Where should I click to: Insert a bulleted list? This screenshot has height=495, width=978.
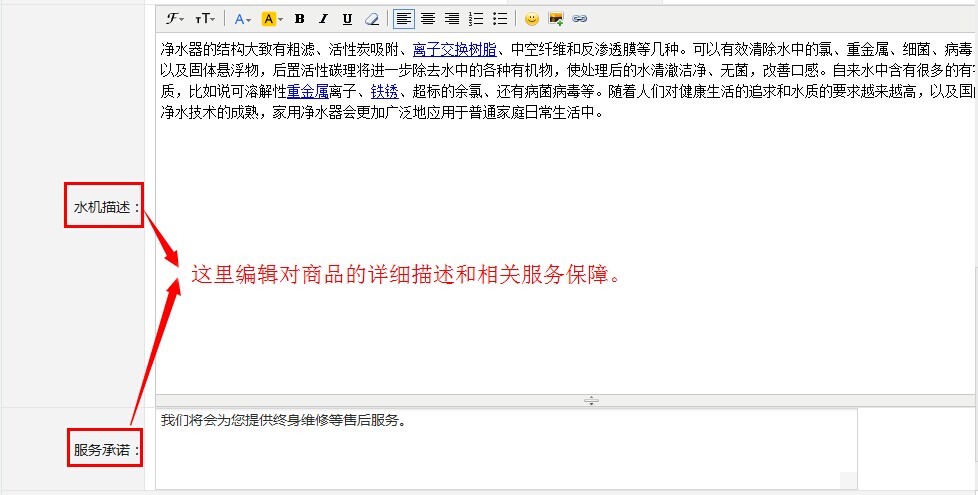tap(500, 19)
